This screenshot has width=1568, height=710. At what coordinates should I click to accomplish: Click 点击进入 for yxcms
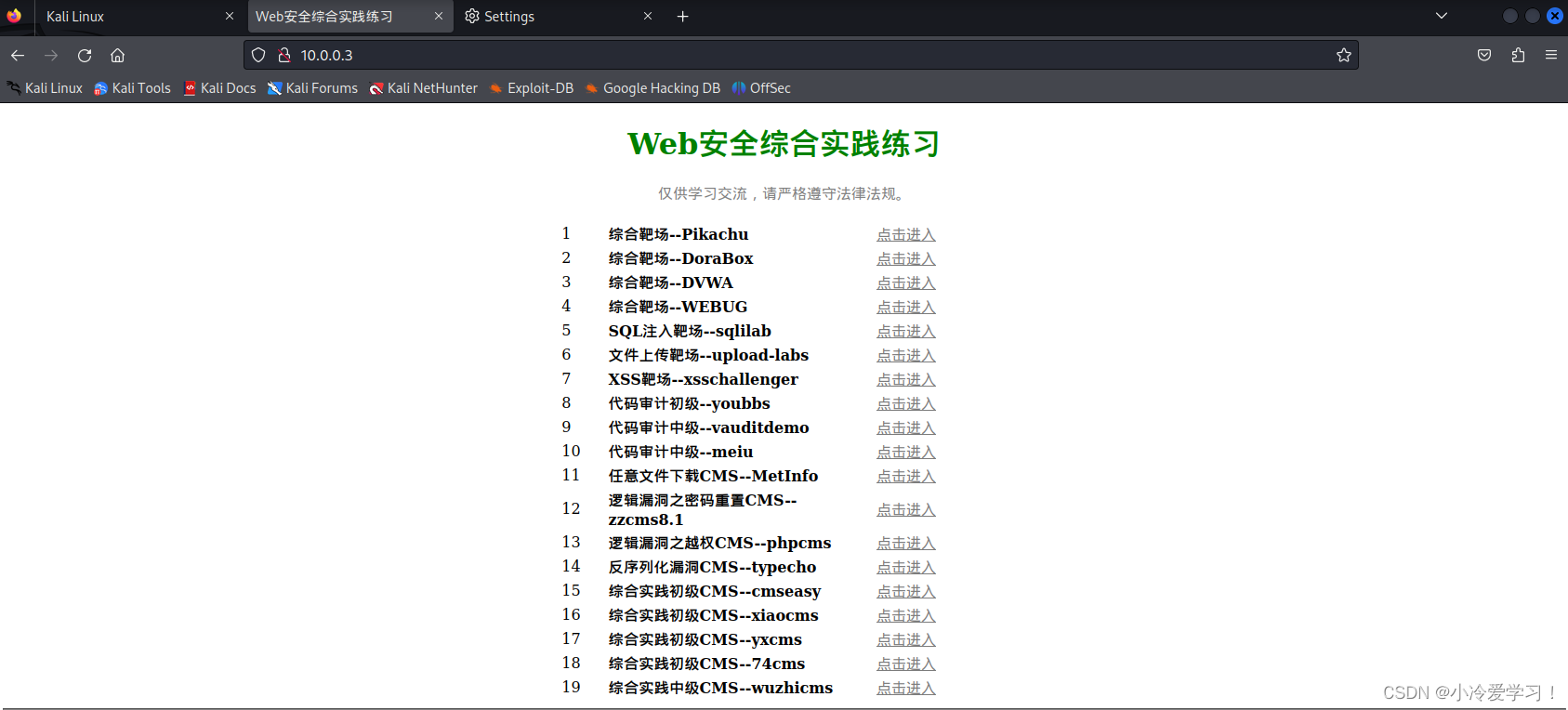point(906,640)
